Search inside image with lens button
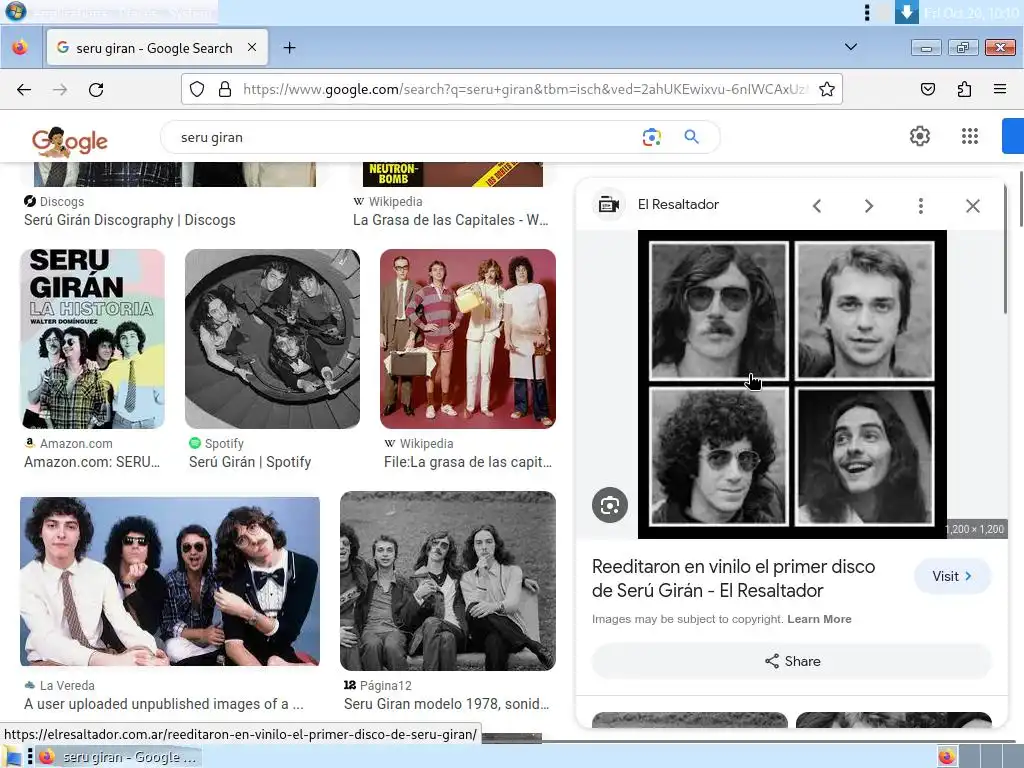This screenshot has height=768, width=1024. [610, 505]
